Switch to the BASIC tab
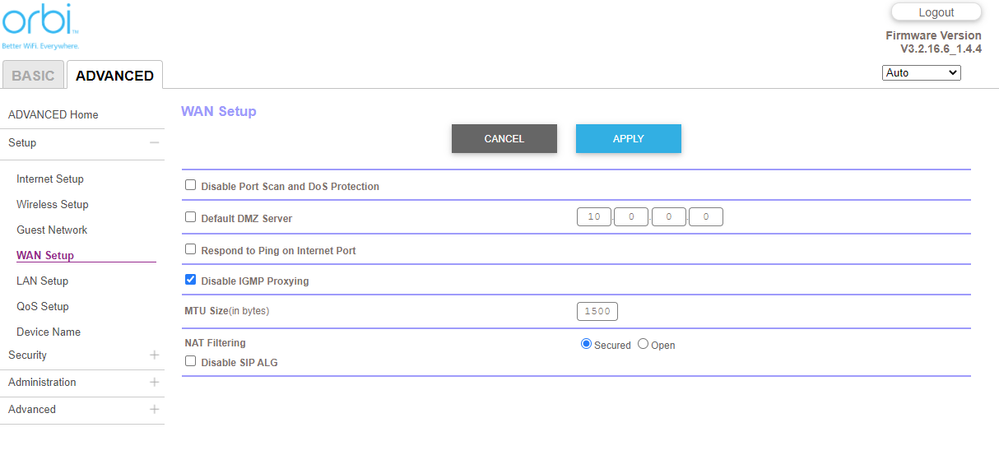The height and width of the screenshot is (469, 999). [x=34, y=75]
